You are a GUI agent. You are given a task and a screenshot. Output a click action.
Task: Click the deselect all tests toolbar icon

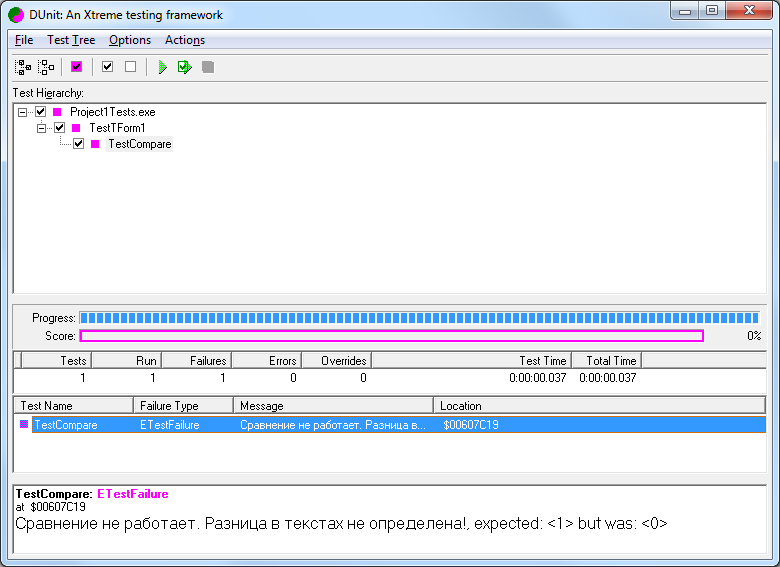pos(46,67)
